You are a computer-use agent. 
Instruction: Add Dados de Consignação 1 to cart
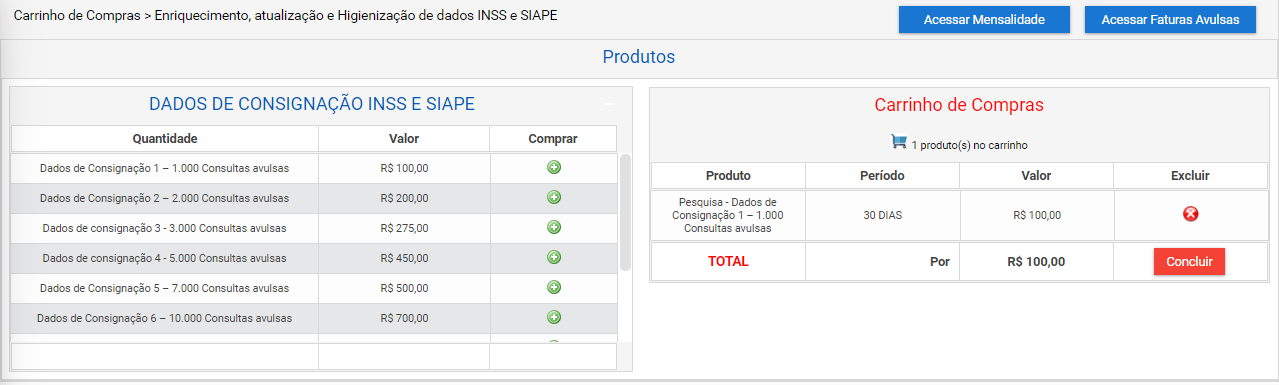(553, 167)
